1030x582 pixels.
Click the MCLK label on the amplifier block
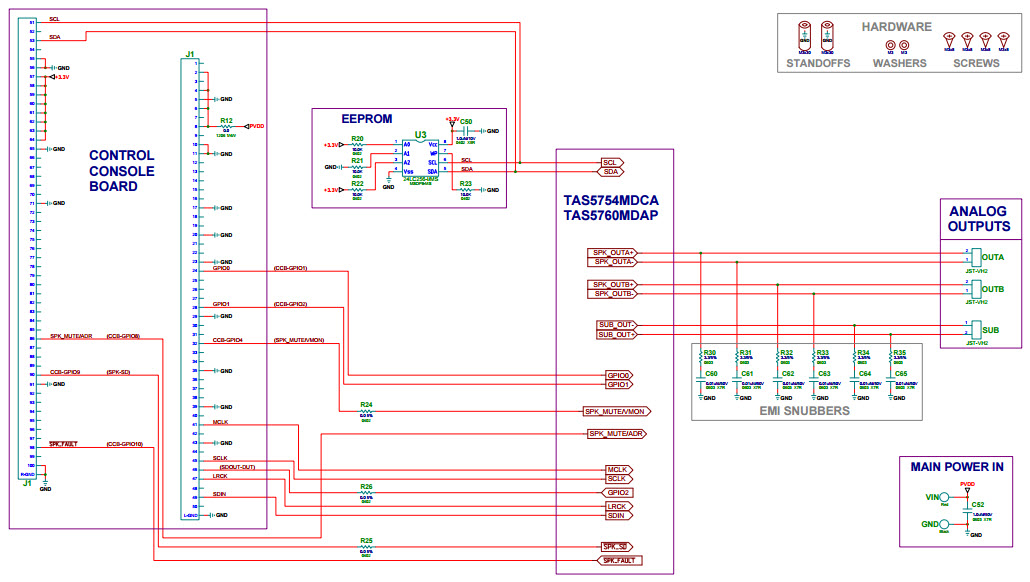(x=618, y=468)
